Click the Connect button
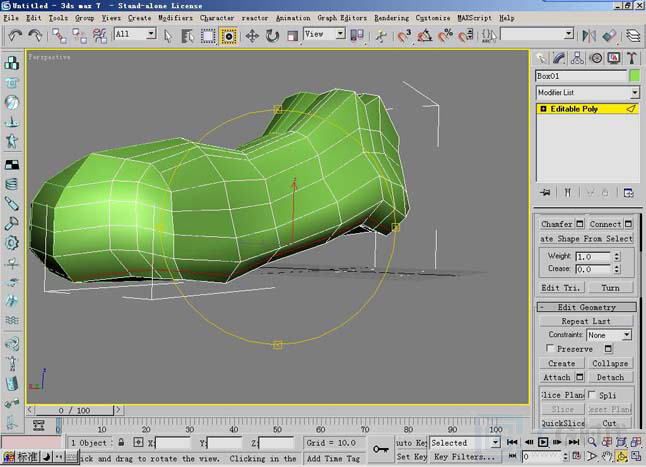Image resolution: width=646 pixels, height=467 pixels. [x=605, y=224]
